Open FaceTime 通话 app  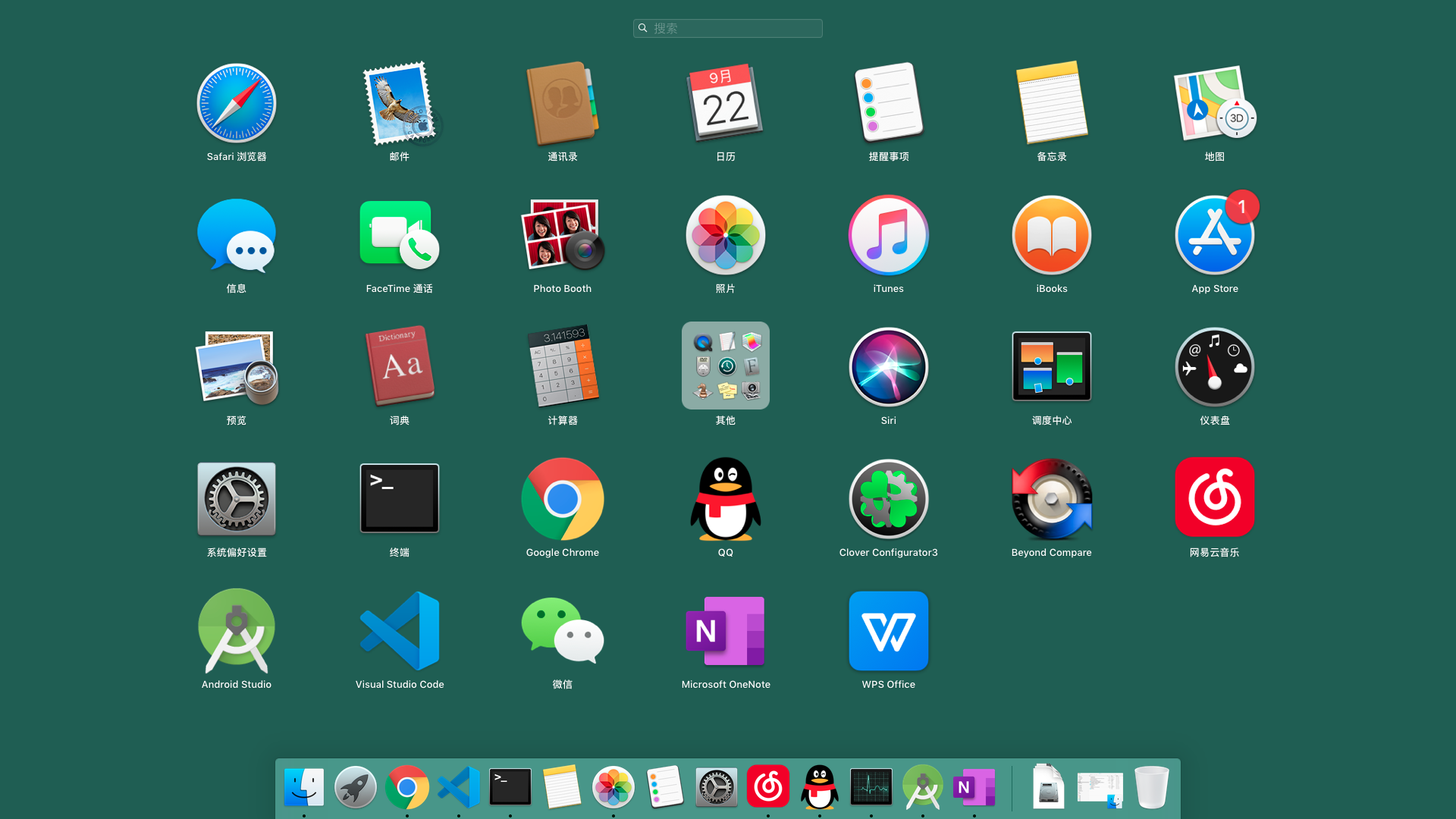[400, 235]
